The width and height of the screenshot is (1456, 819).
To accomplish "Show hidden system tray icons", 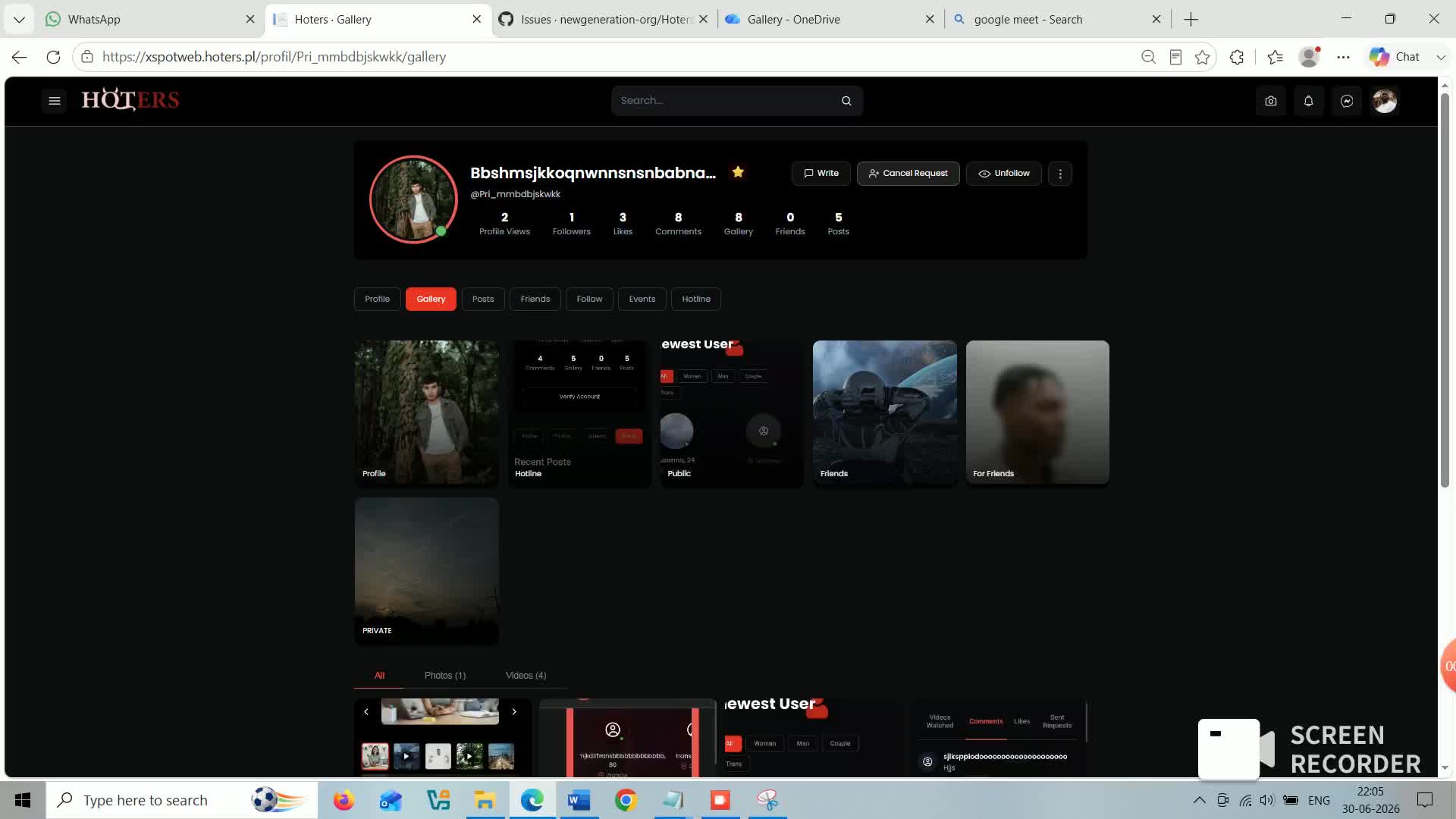I will pos(1199,800).
